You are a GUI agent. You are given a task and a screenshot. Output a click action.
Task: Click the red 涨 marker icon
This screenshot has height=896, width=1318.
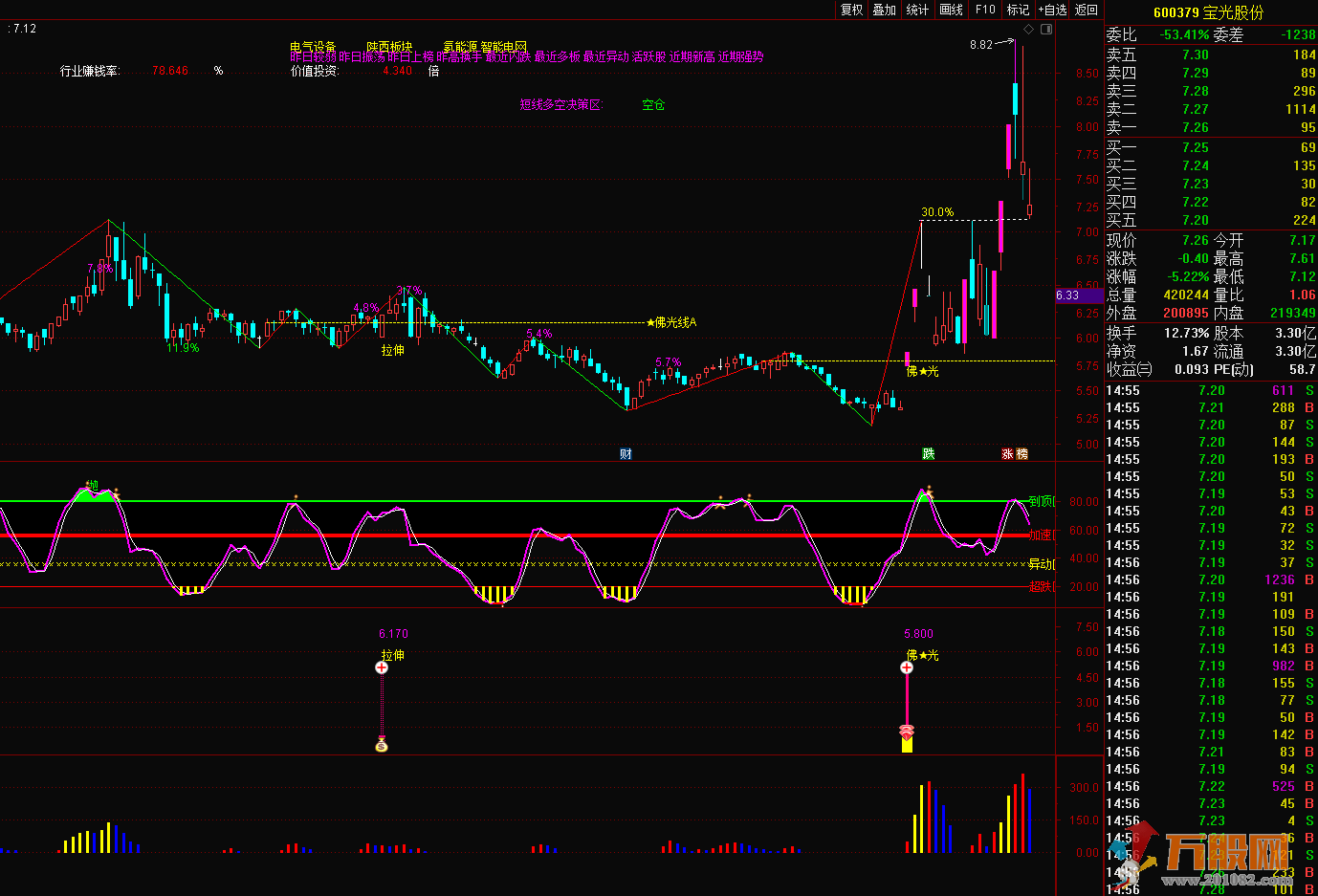point(1007,453)
